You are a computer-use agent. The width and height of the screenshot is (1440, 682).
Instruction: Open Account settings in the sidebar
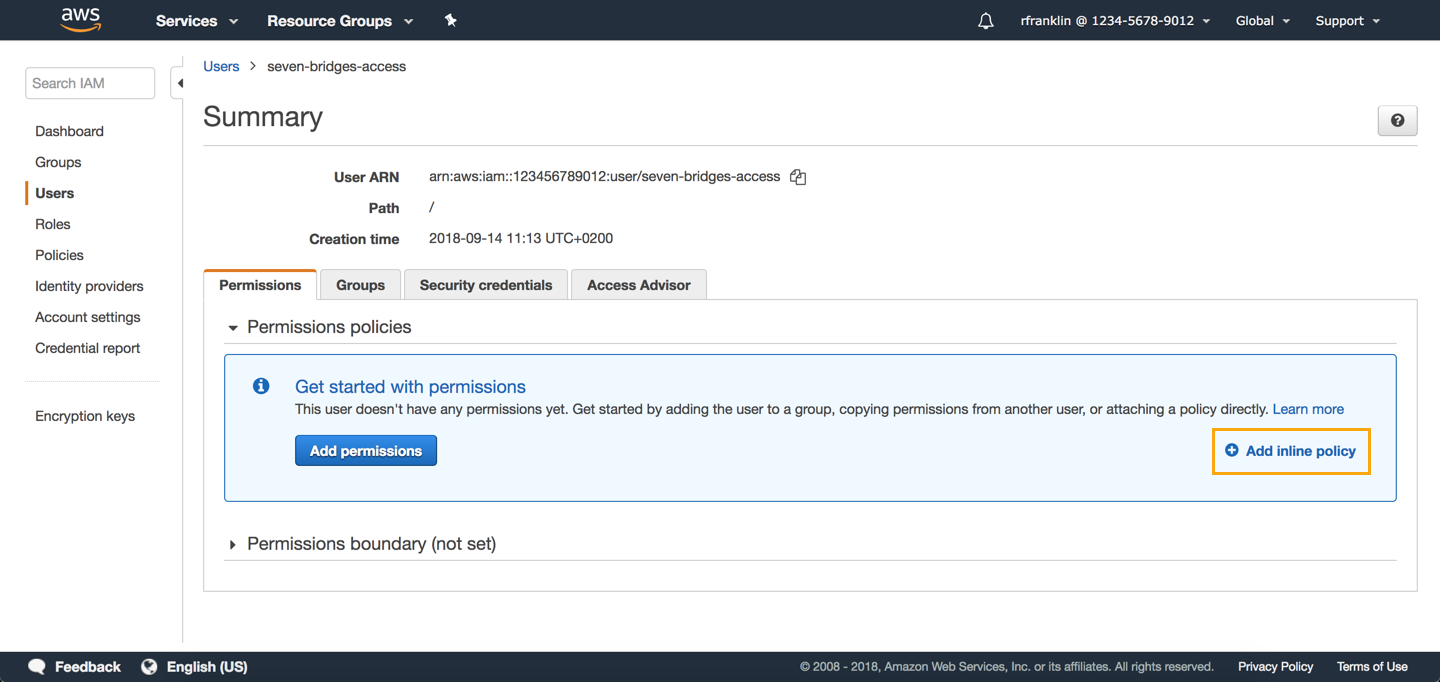tap(88, 317)
